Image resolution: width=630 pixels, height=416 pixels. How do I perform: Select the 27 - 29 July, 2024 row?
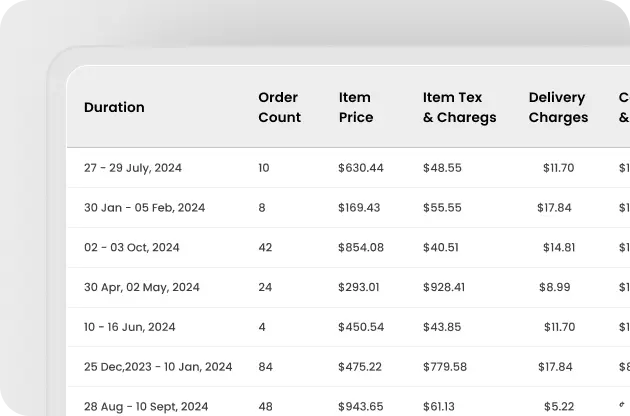point(348,168)
